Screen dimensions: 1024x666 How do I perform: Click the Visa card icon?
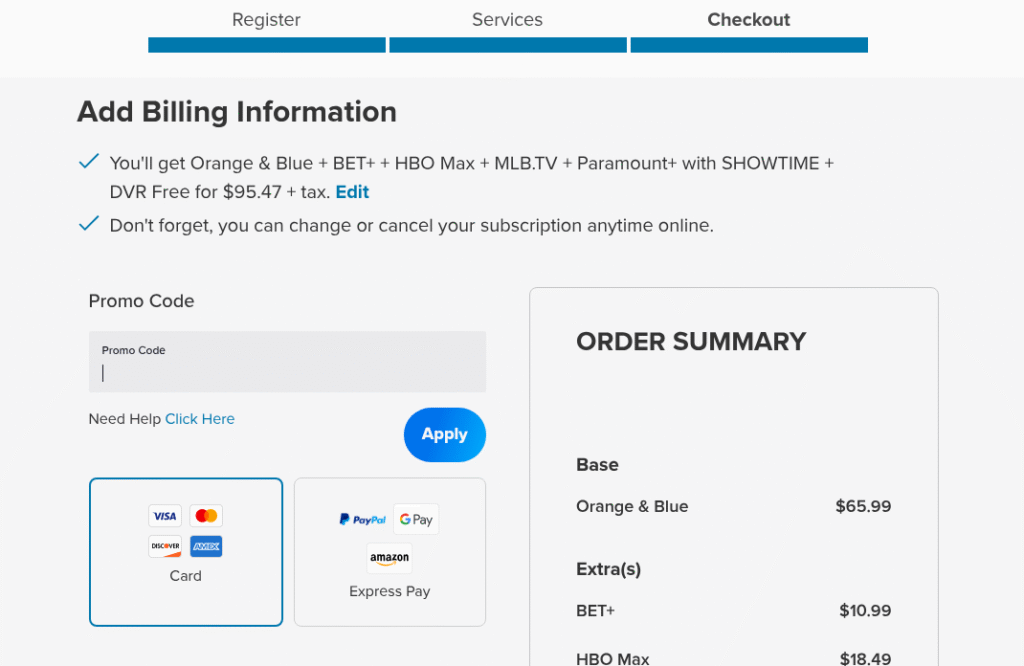(164, 515)
